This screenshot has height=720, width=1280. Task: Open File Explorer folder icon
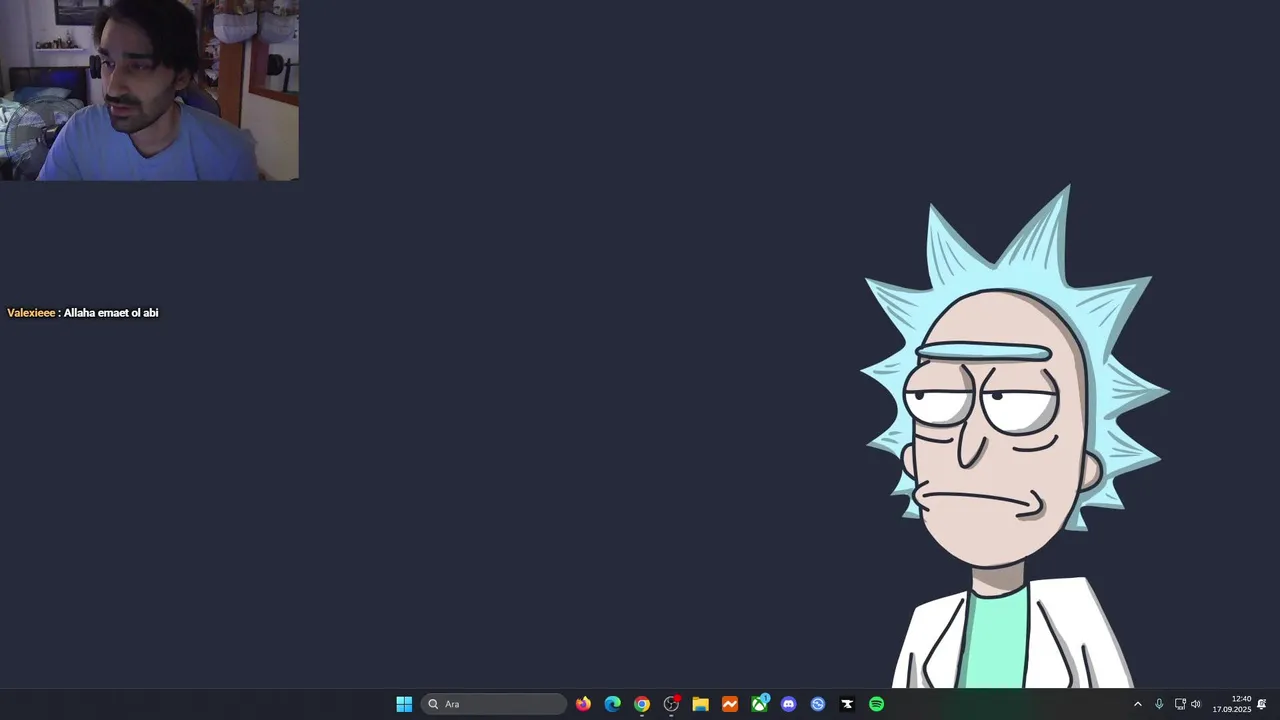point(701,704)
